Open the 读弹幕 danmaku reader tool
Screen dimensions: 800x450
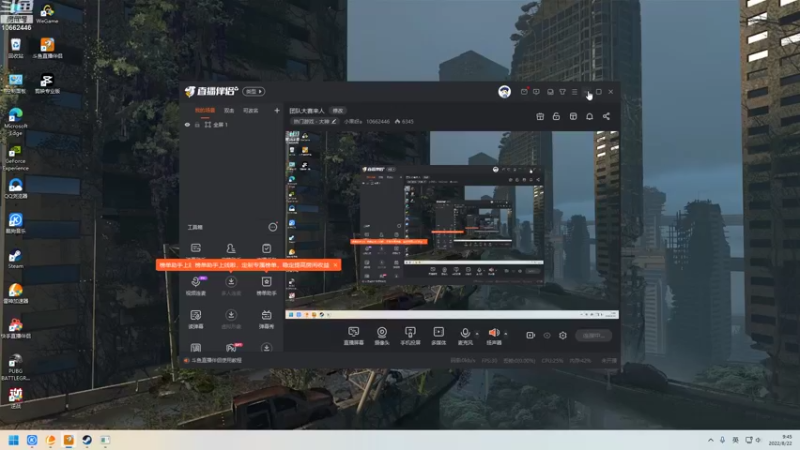(x=196, y=319)
